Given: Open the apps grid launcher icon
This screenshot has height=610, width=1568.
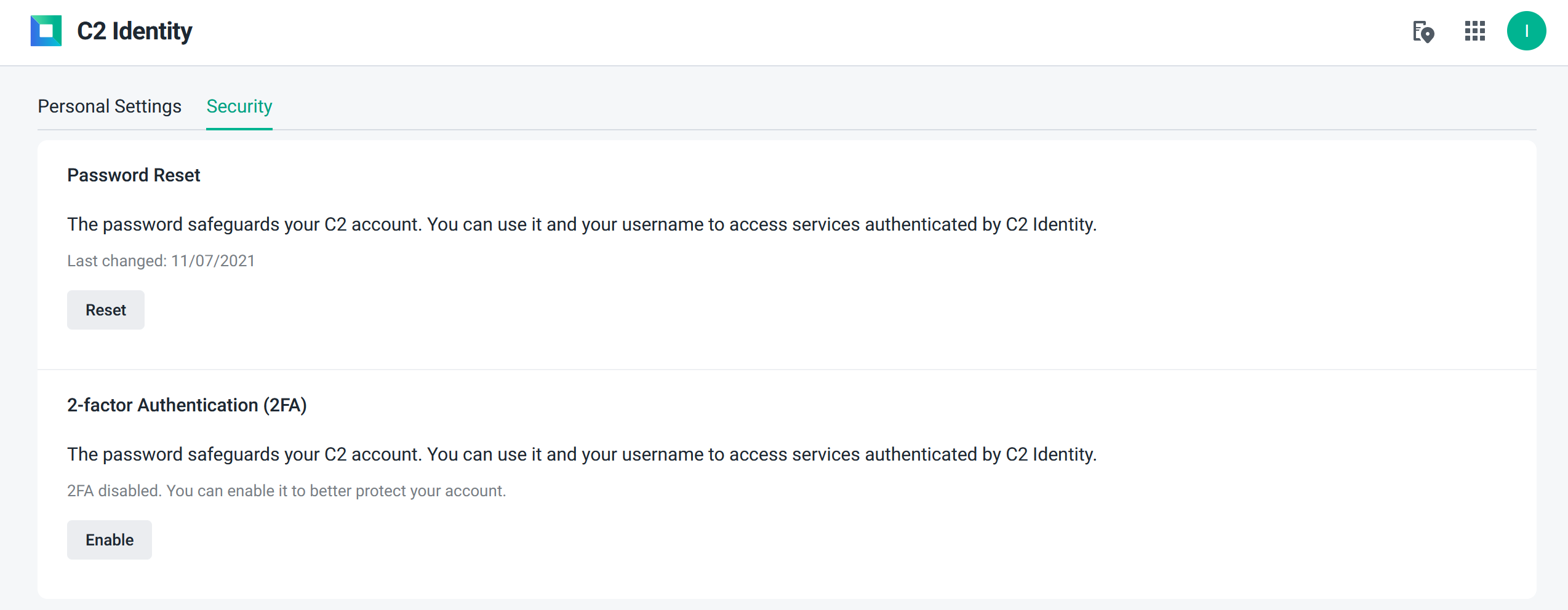Looking at the screenshot, I should [x=1475, y=31].
